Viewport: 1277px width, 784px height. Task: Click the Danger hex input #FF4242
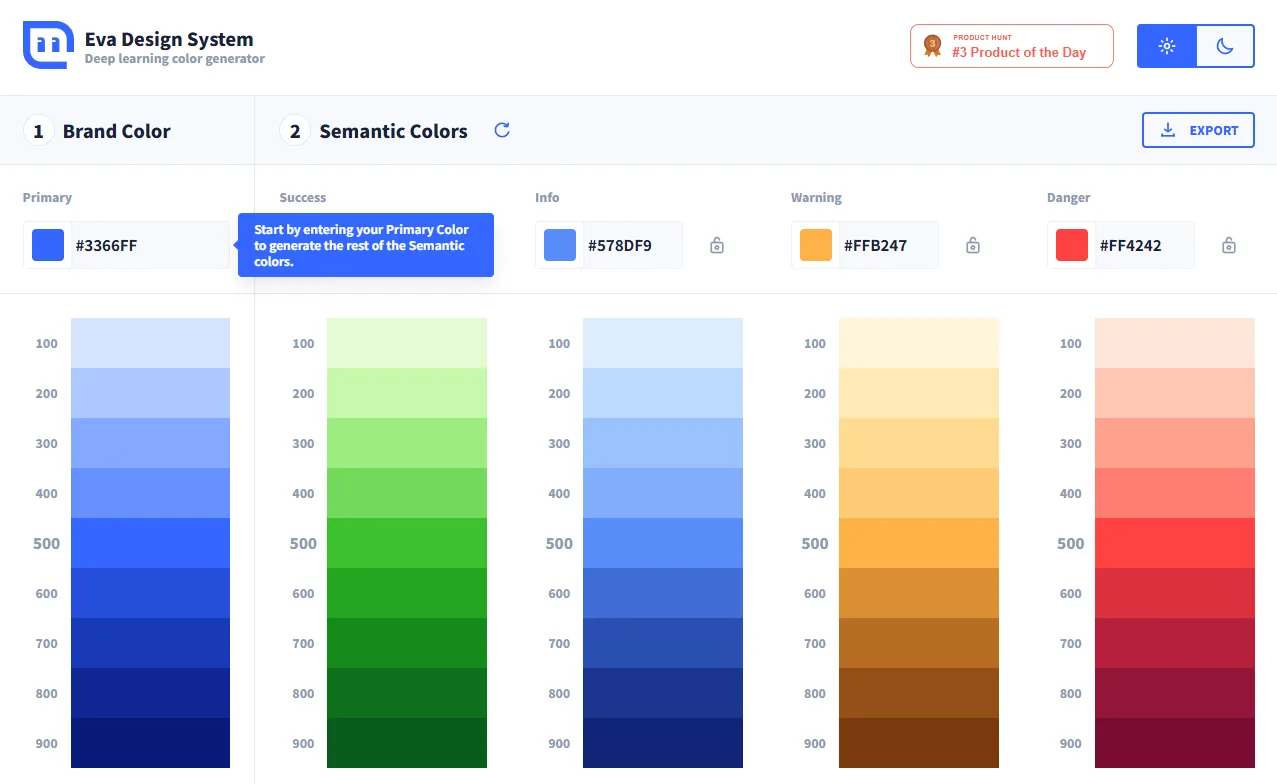(x=1144, y=245)
